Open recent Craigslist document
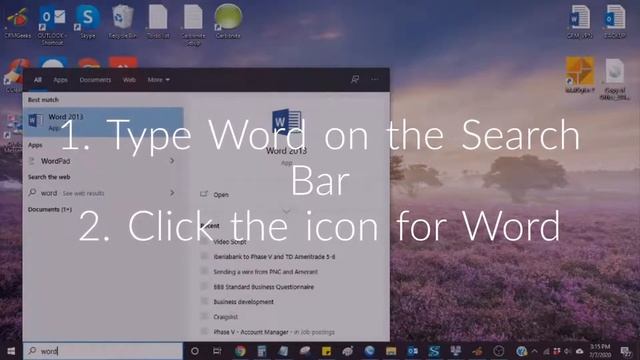 pos(225,317)
